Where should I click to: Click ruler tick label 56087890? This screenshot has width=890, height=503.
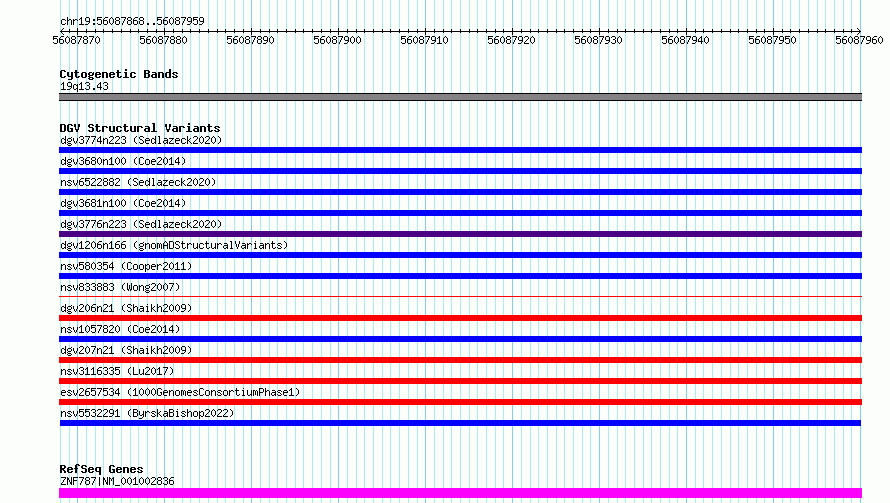coord(250,40)
